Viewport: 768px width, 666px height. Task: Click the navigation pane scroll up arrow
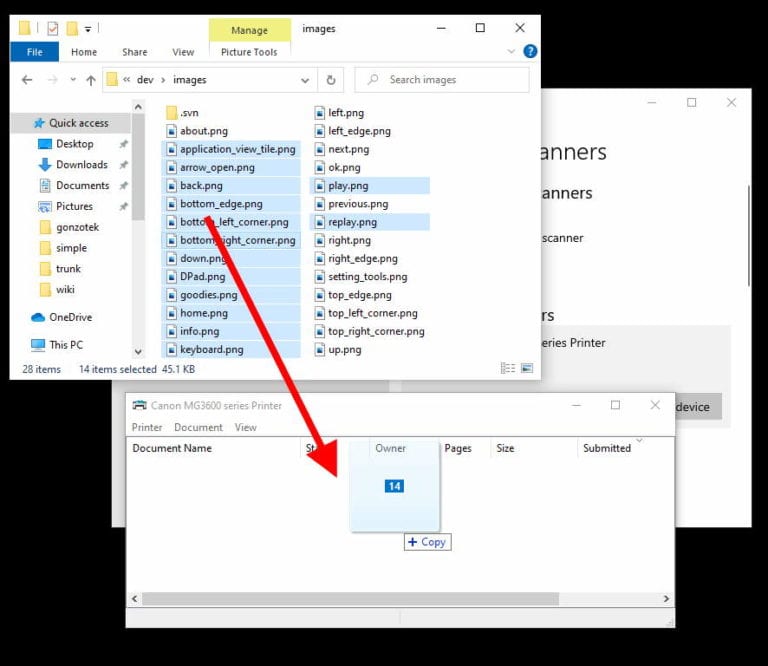(x=138, y=107)
